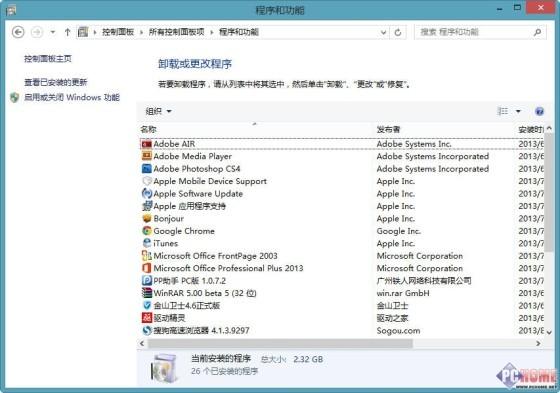Click publisher win.rar GmbH
Viewport: 560px width, 393px height.
(x=403, y=293)
